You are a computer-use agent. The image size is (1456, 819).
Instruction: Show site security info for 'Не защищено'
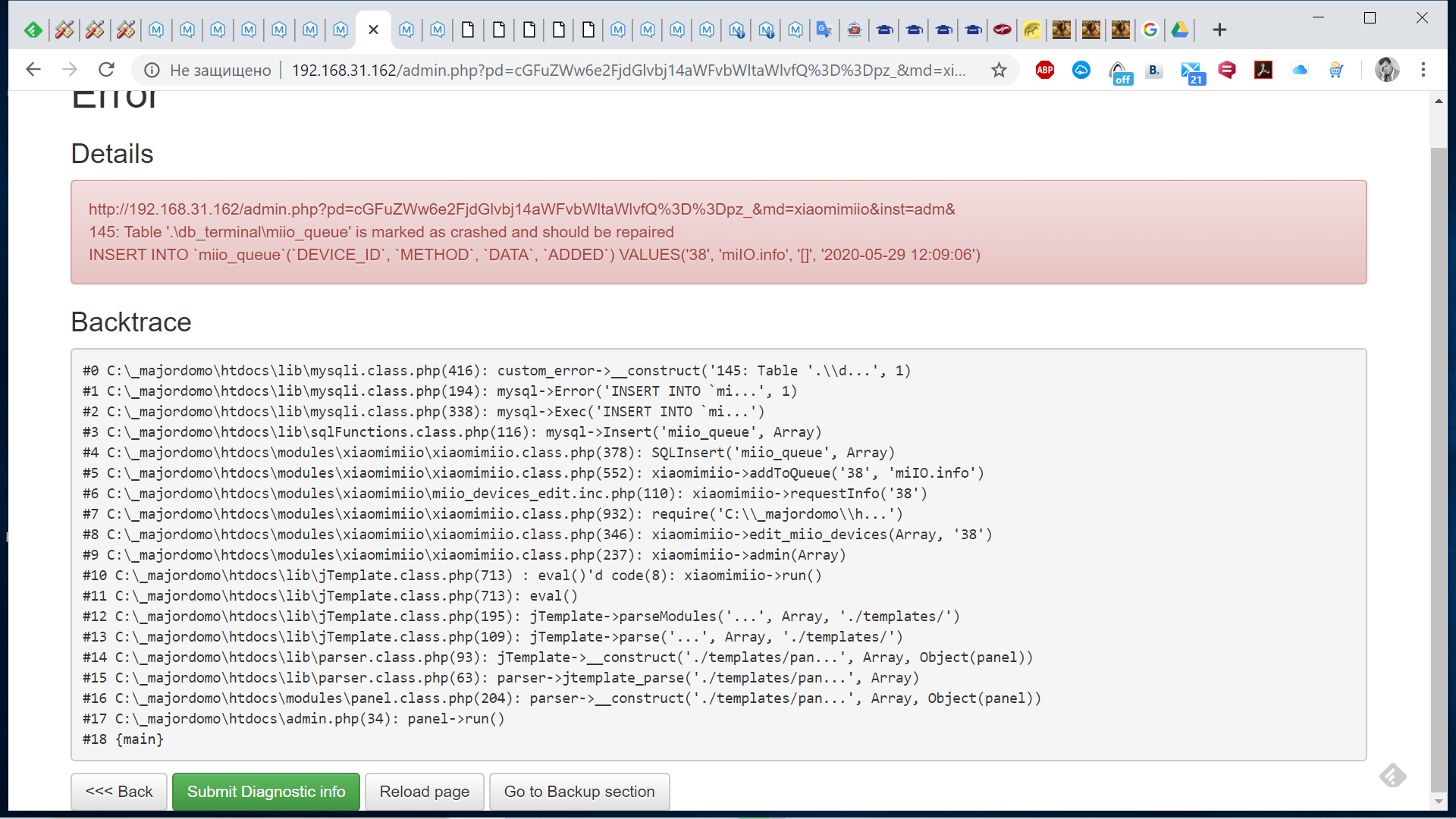point(152,71)
